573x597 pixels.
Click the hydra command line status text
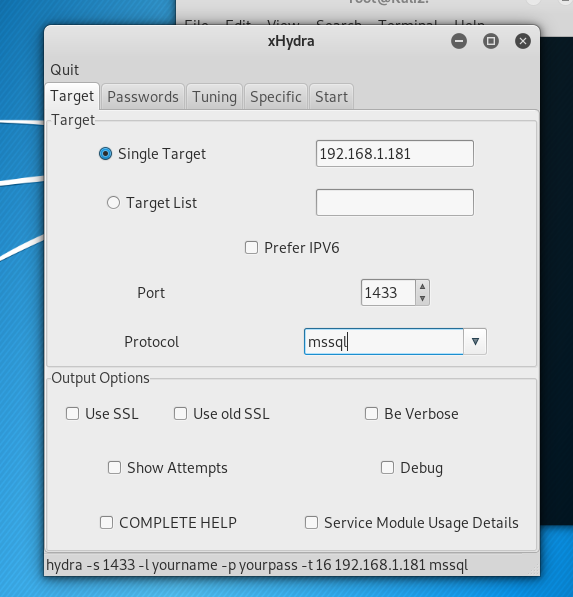click(x=257, y=565)
